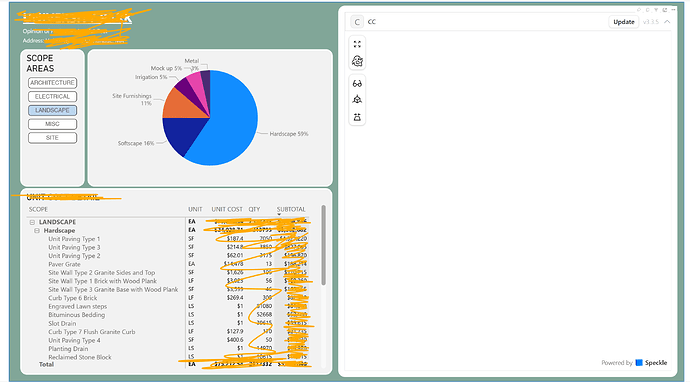Click the 'CC' model name in Speckle panel
690x382 pixels.
click(372, 22)
